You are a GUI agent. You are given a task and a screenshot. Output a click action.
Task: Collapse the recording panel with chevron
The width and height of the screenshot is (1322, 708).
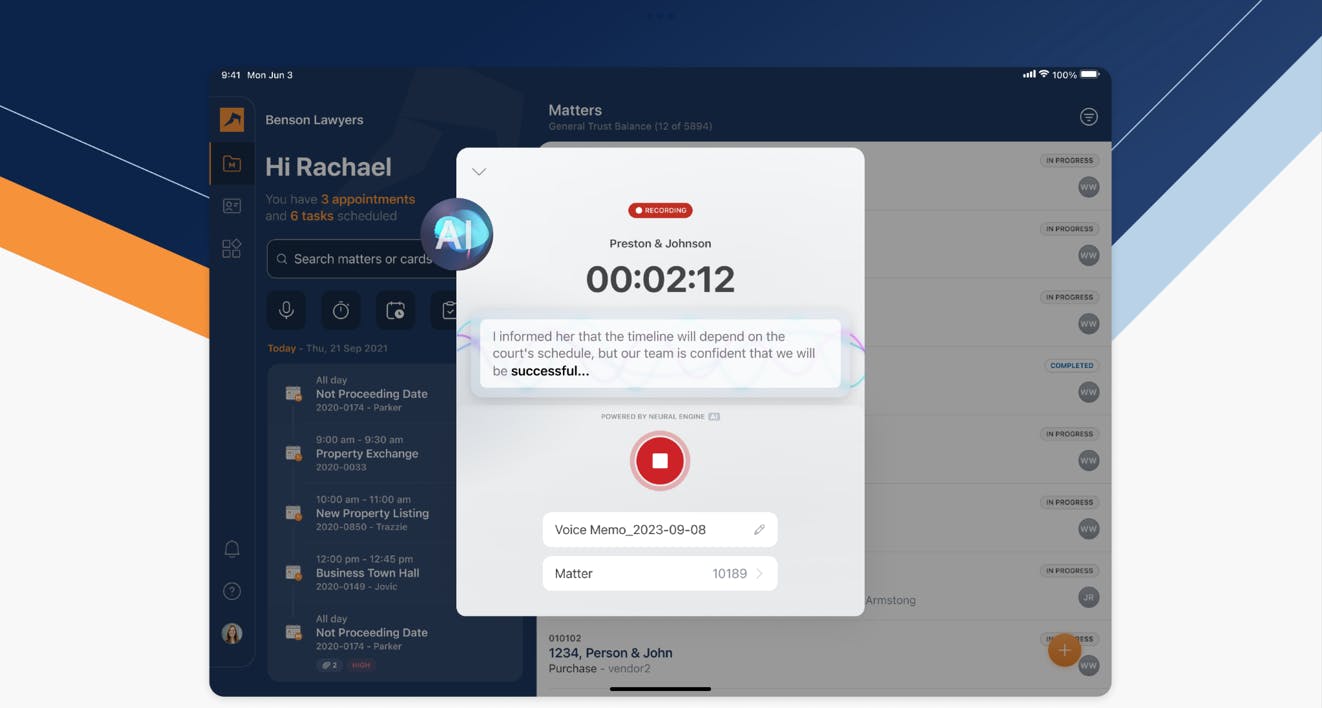point(479,172)
